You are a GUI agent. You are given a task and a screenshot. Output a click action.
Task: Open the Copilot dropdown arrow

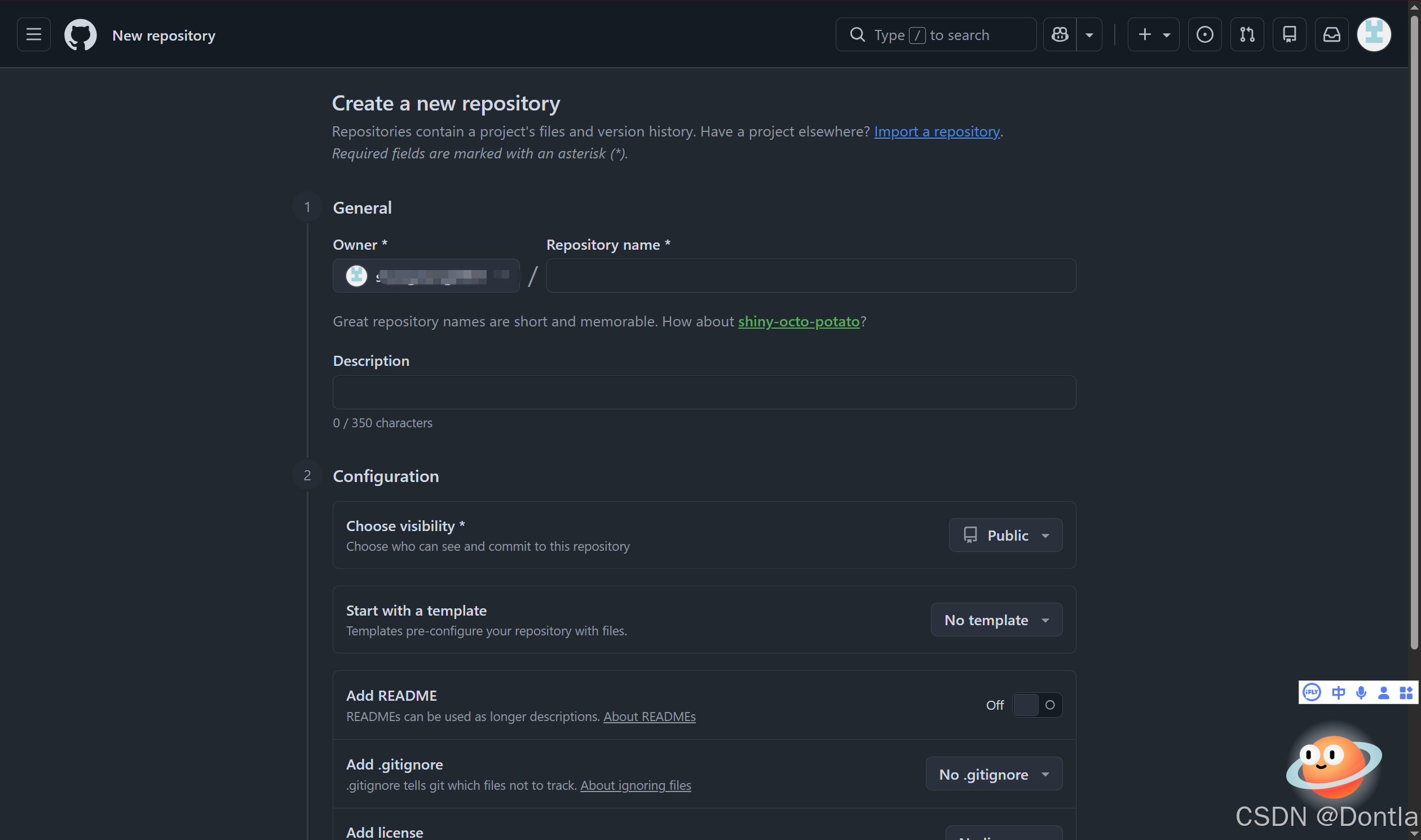[1089, 34]
